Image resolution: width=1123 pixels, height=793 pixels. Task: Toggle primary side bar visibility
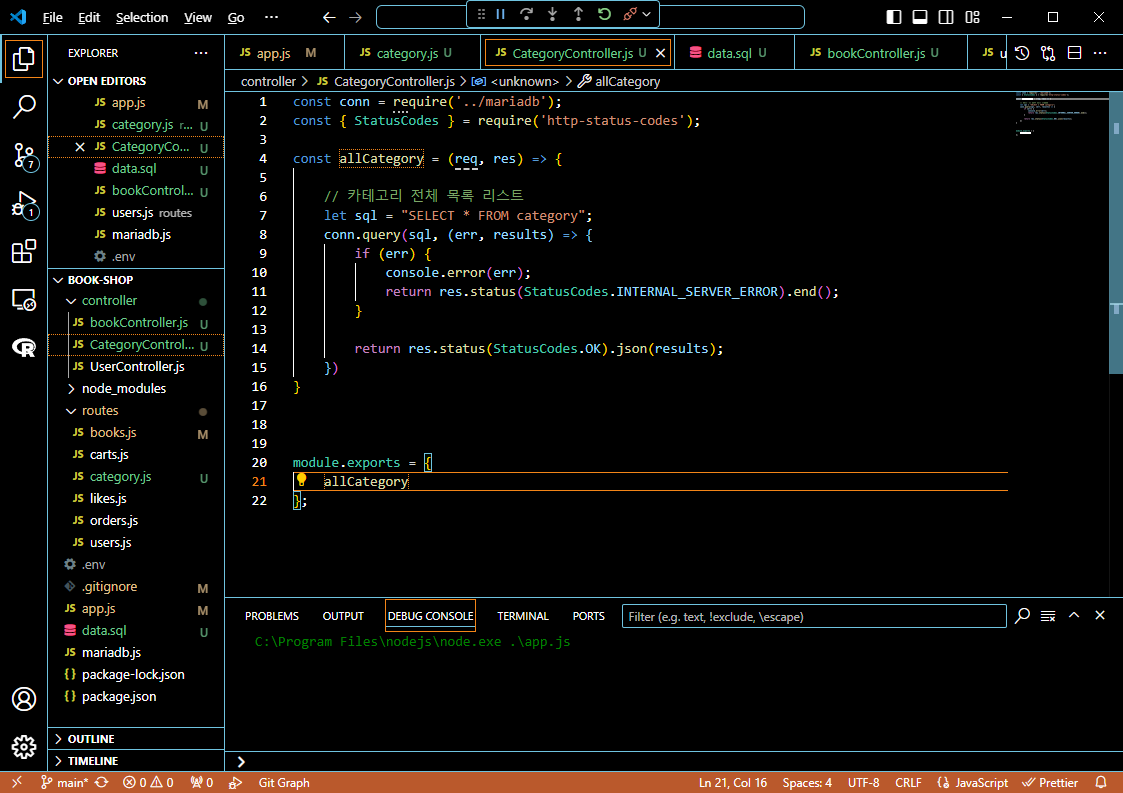[894, 17]
